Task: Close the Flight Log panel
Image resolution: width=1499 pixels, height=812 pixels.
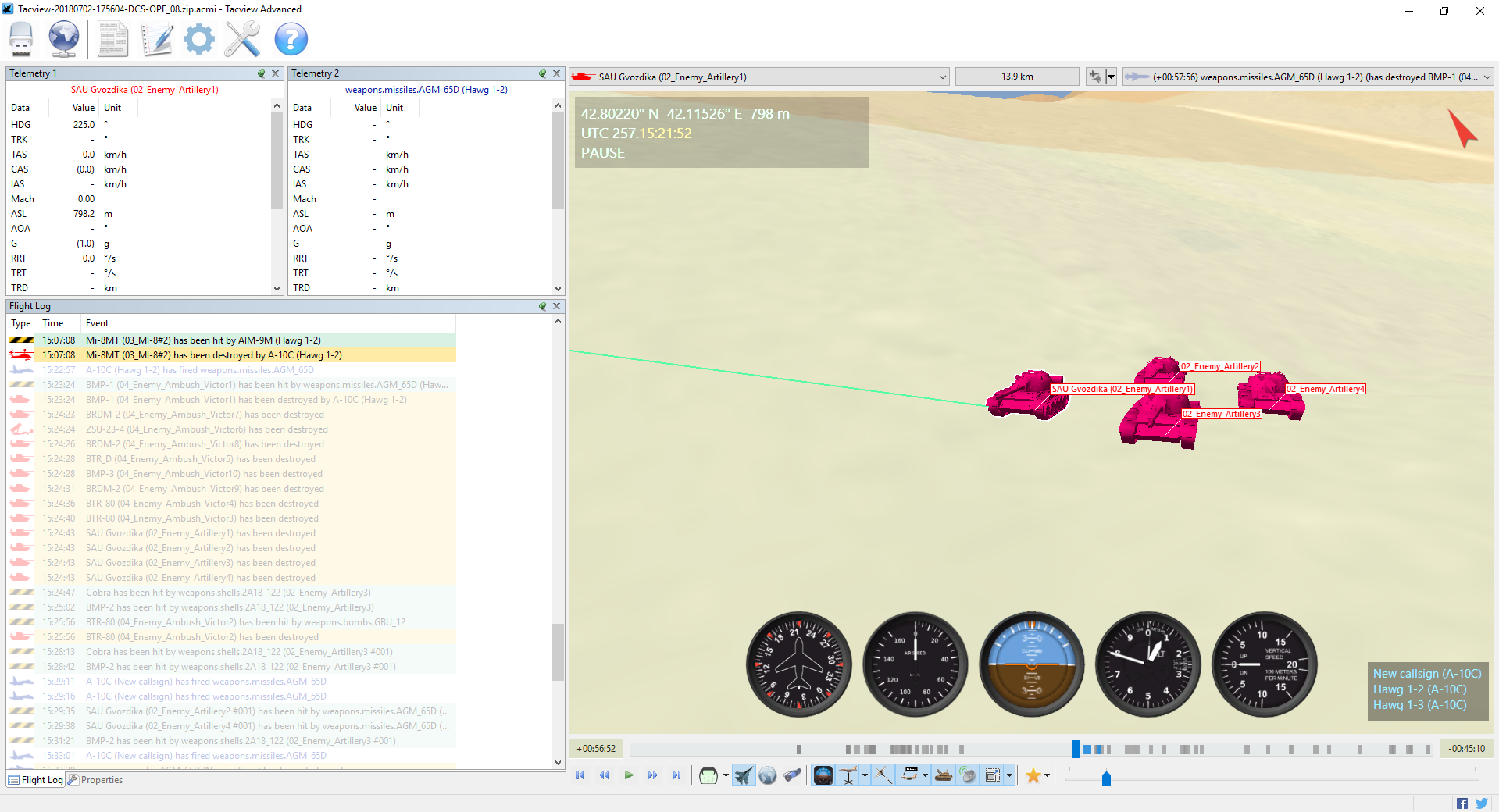Action: coord(556,306)
